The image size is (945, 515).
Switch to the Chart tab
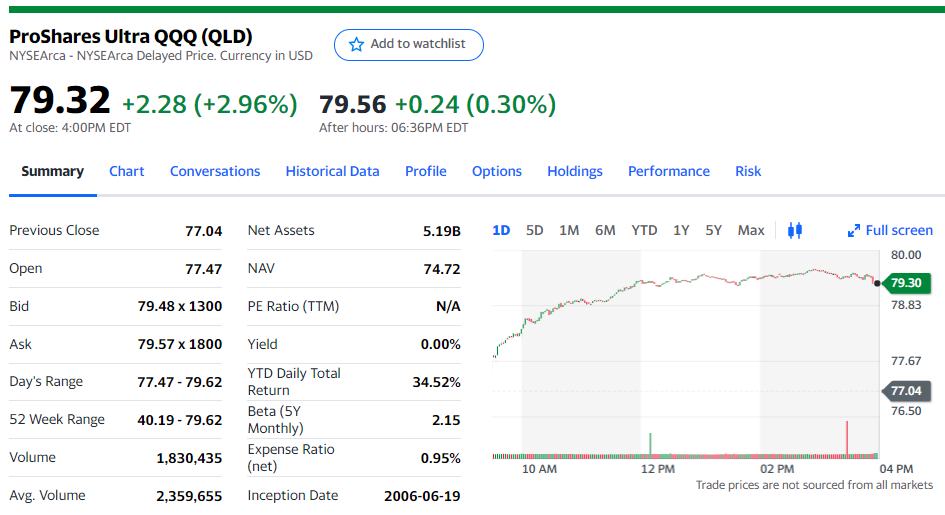coord(127,172)
